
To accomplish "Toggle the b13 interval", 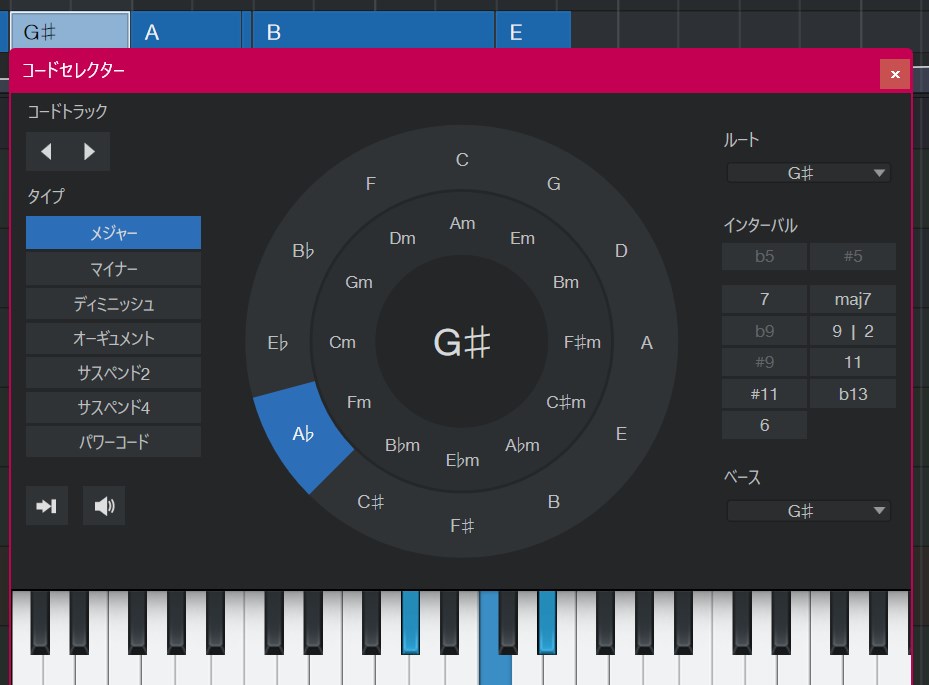I will pyautogui.click(x=852, y=394).
